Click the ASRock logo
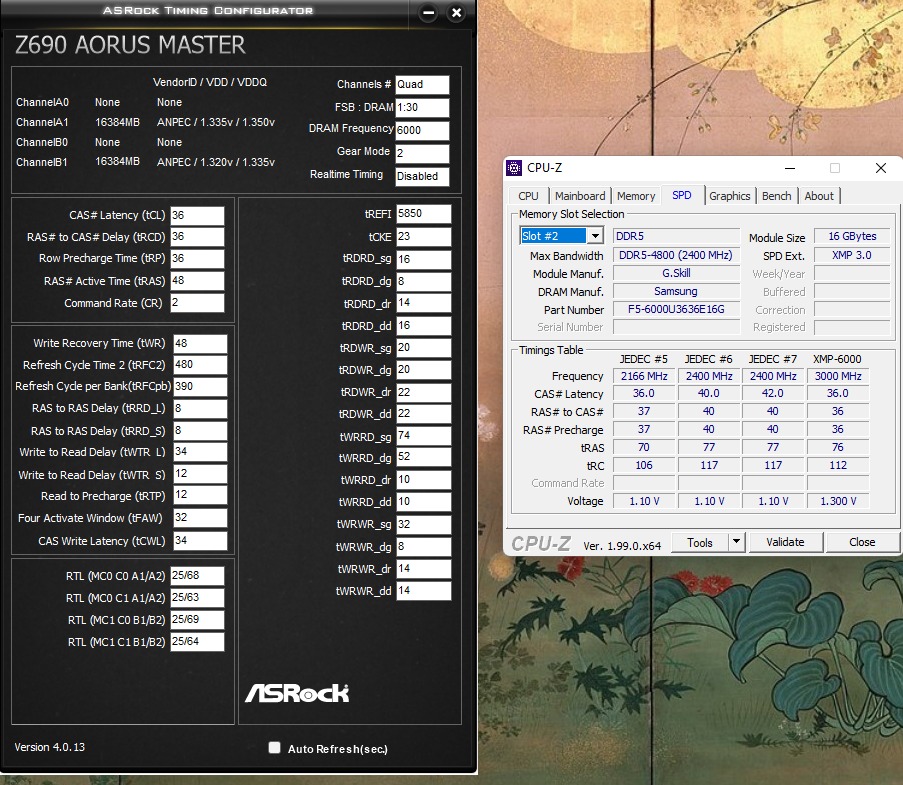 tap(297, 693)
